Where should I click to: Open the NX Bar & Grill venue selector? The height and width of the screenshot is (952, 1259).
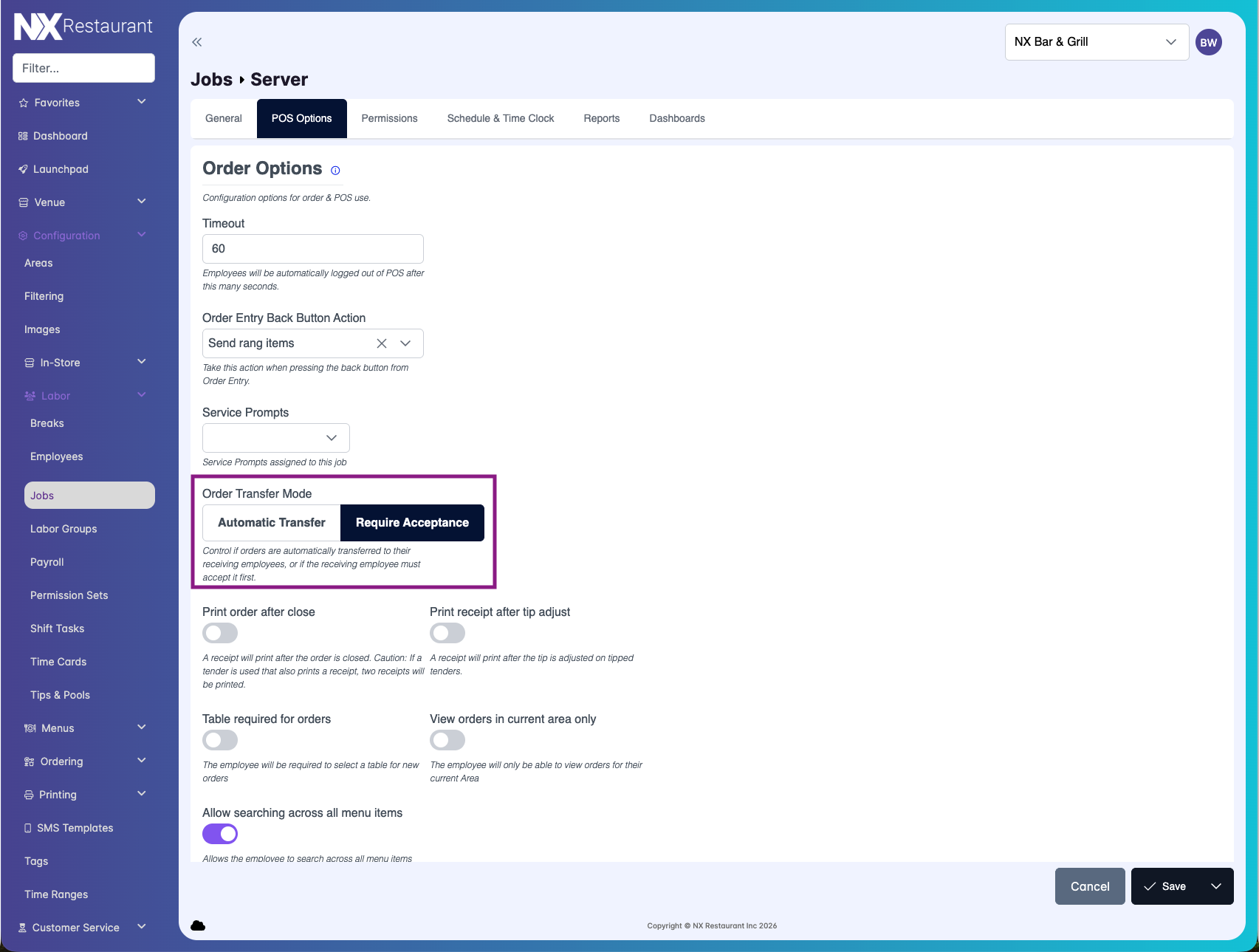1096,42
